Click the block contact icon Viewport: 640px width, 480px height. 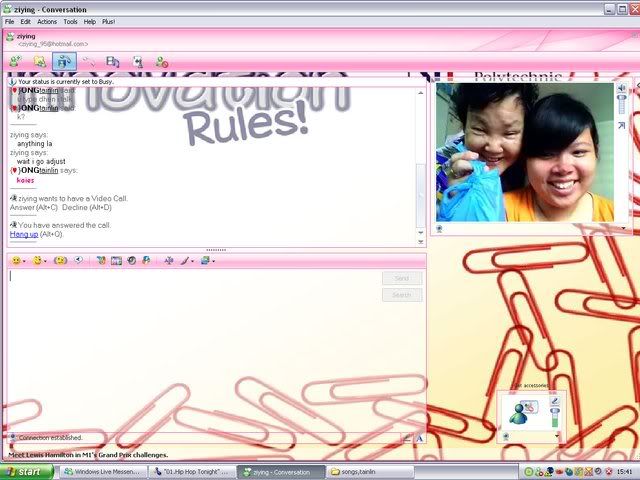pyautogui.click(x=162, y=62)
